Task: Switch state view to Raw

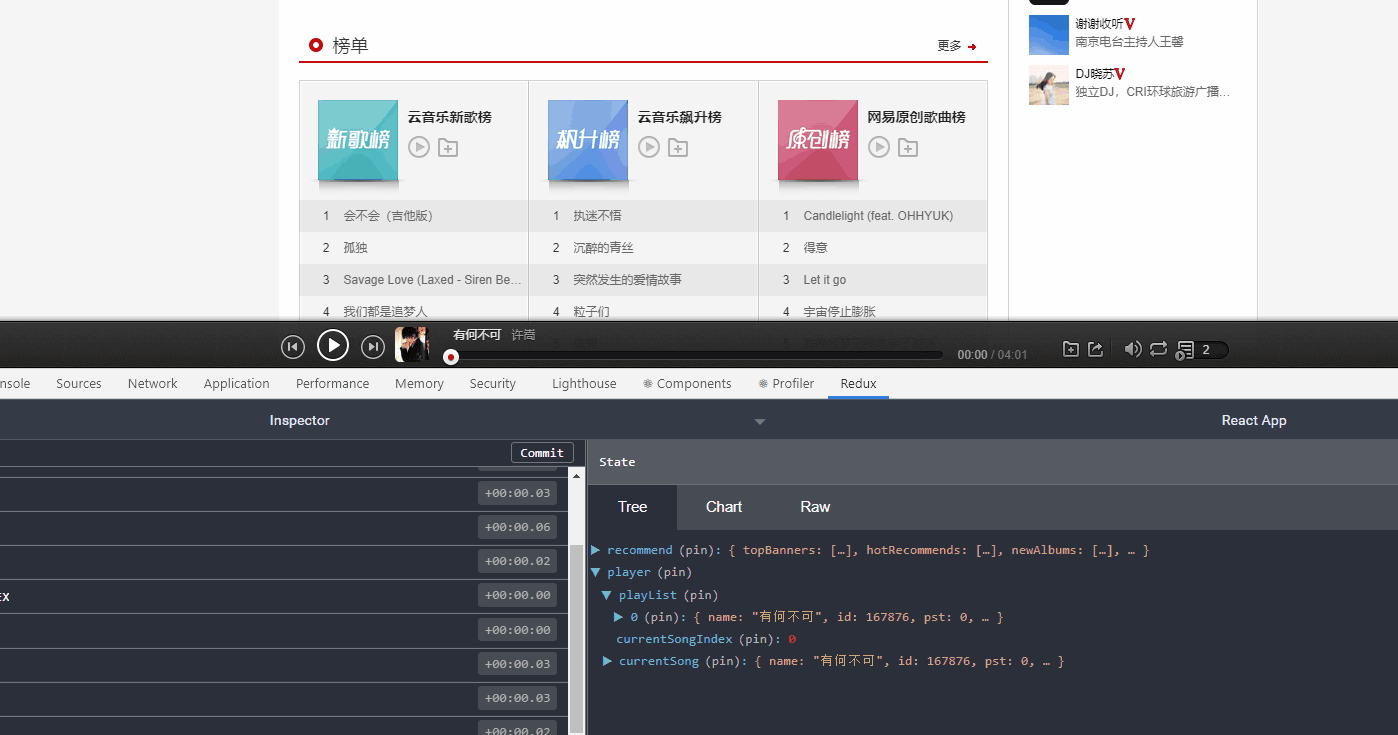Action: pyautogui.click(x=815, y=507)
